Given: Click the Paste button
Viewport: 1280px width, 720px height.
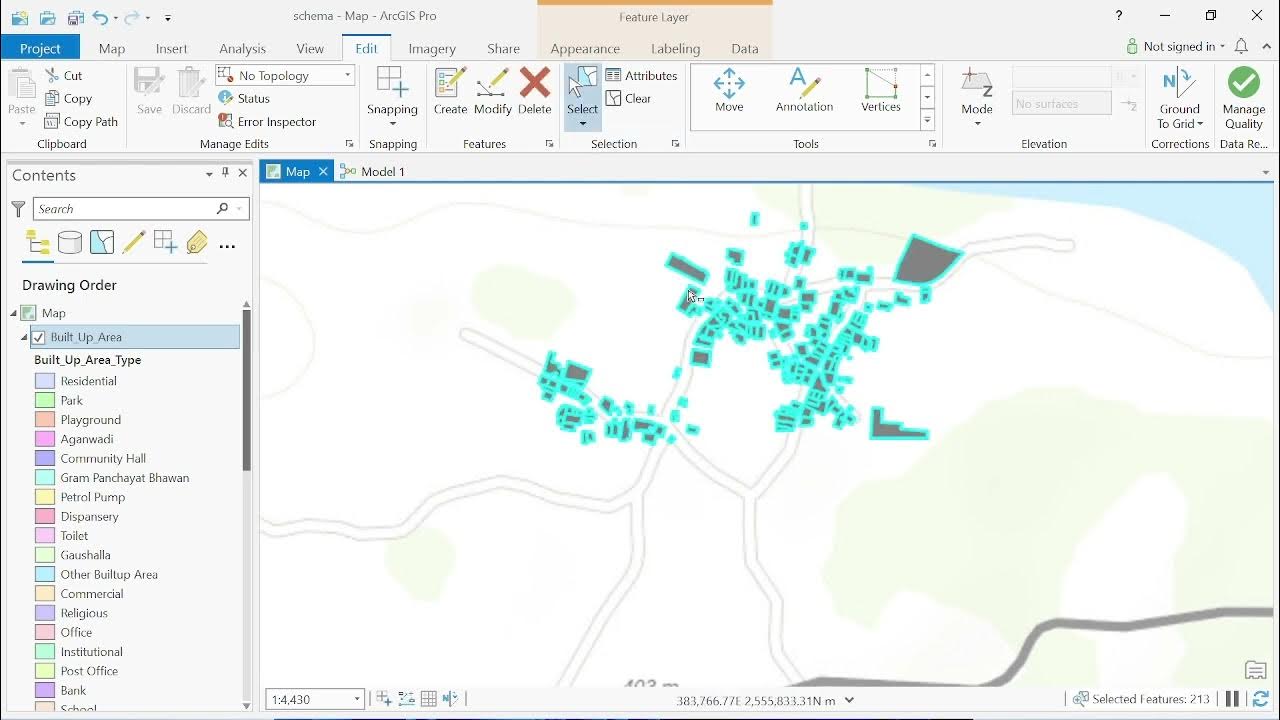Looking at the screenshot, I should [x=21, y=97].
